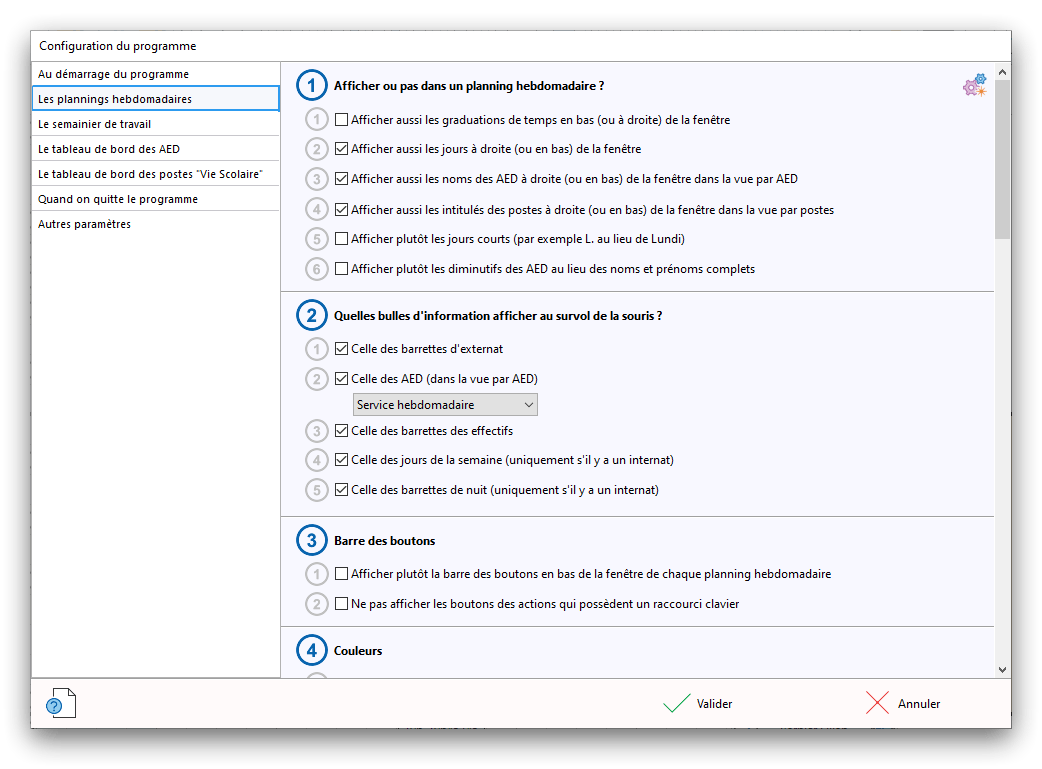Open the Service hebdomadaire dropdown
This screenshot has width=1042, height=769.
point(446,405)
